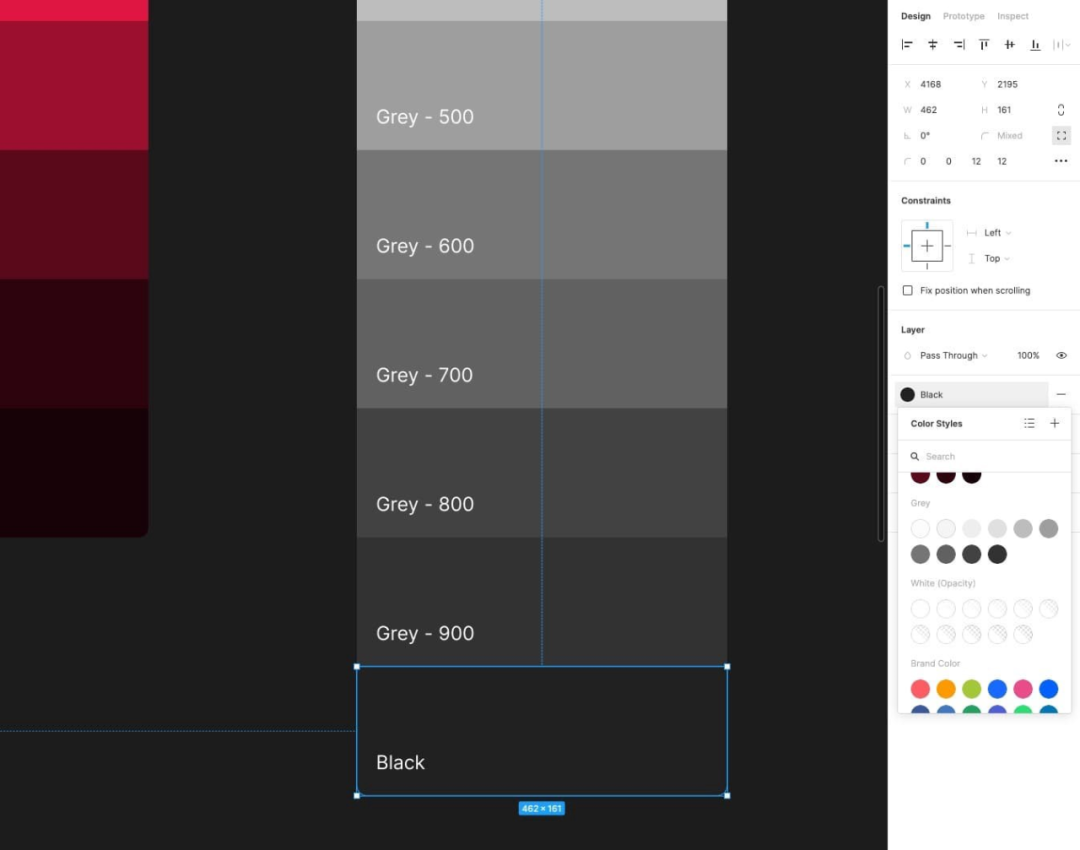The image size is (1080, 850).
Task: Select the Grey - 700 swatch on canvas
Action: coord(541,344)
